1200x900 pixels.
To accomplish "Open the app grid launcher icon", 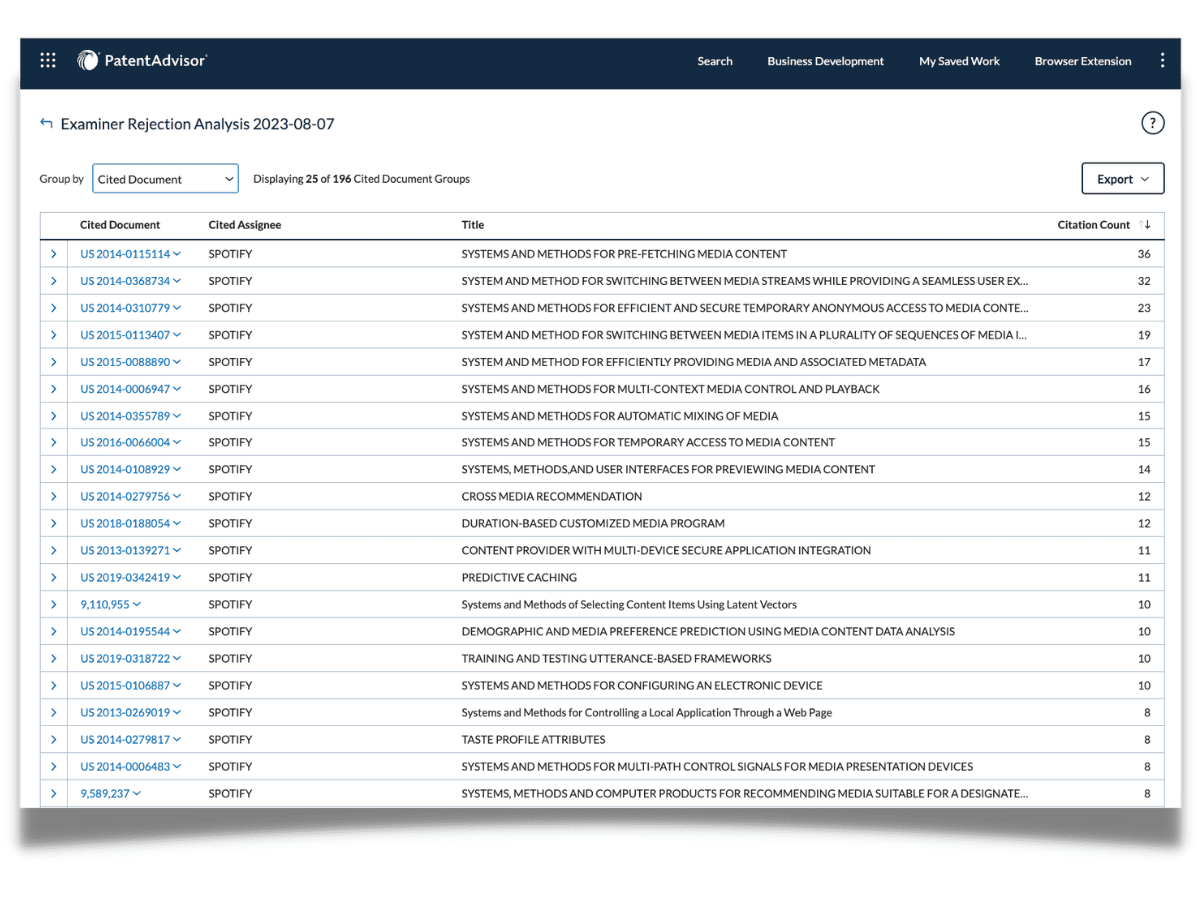I will [x=48, y=61].
